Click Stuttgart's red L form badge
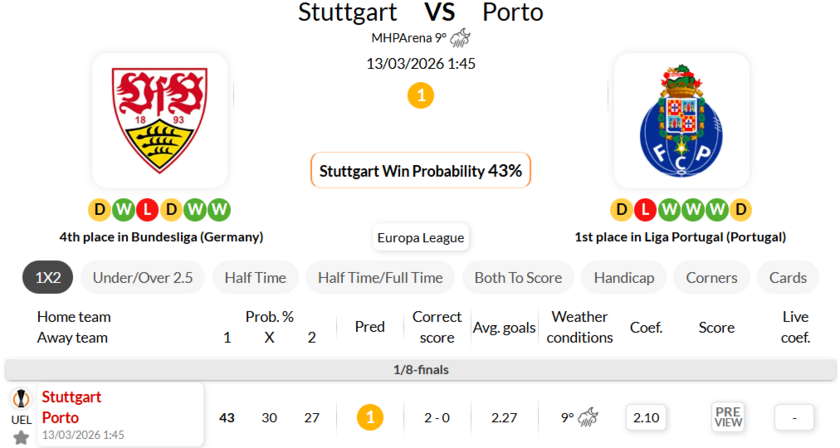 [x=147, y=210]
